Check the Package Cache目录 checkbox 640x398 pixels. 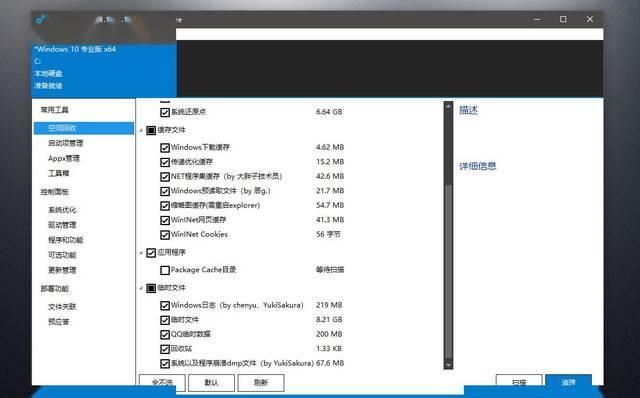[165, 270]
